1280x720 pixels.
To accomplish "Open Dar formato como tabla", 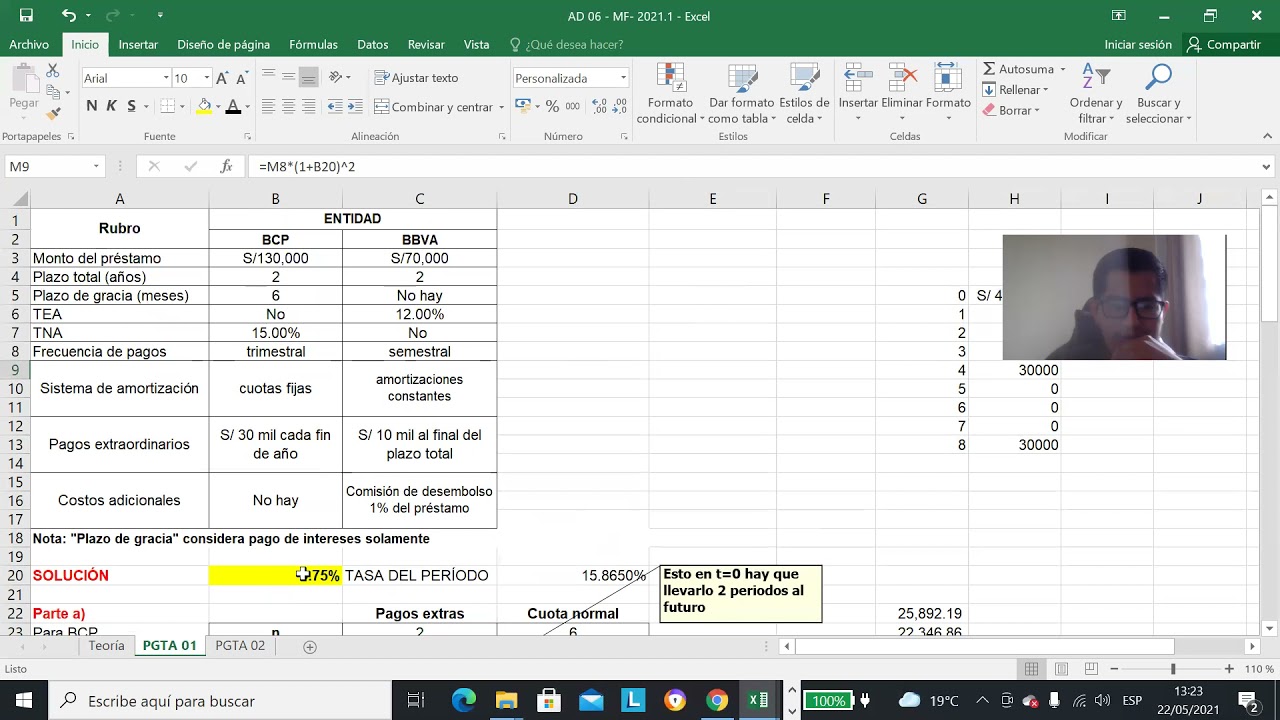I will coord(741,94).
